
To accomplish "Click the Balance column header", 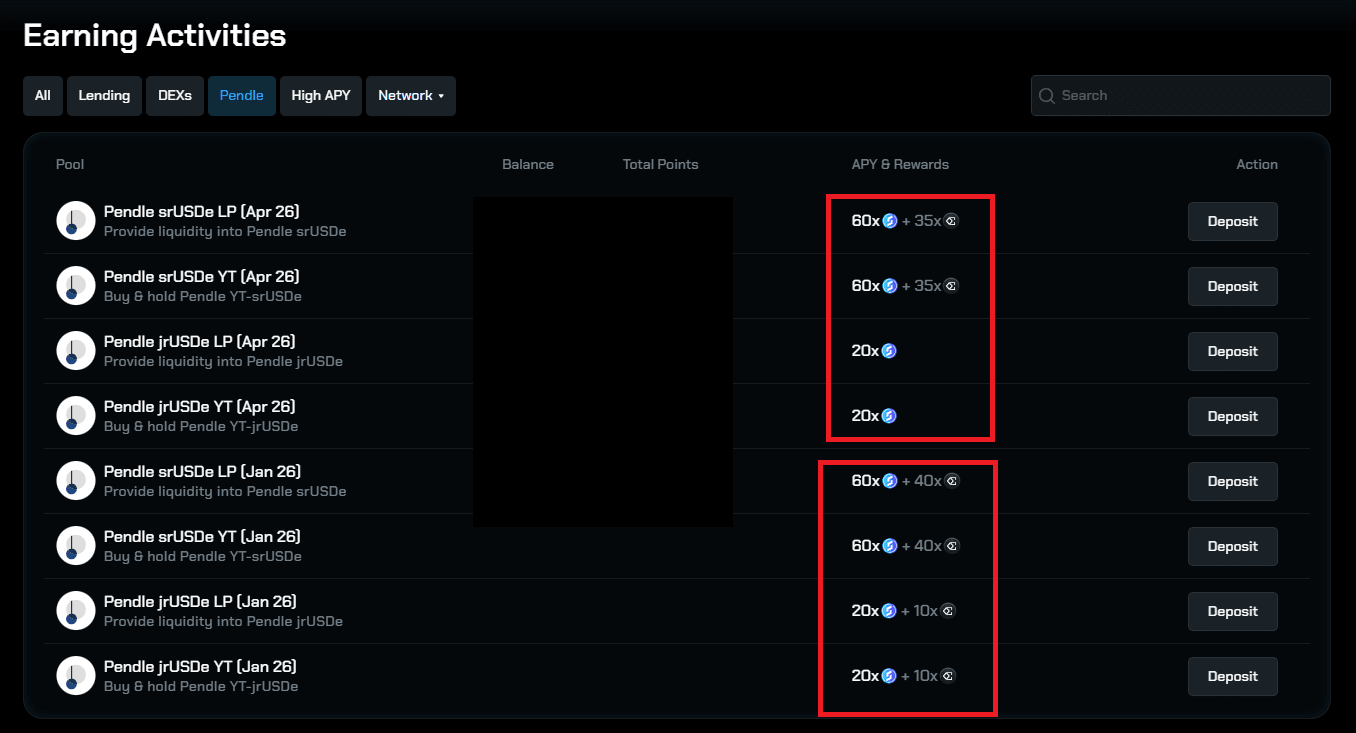I will 528,164.
